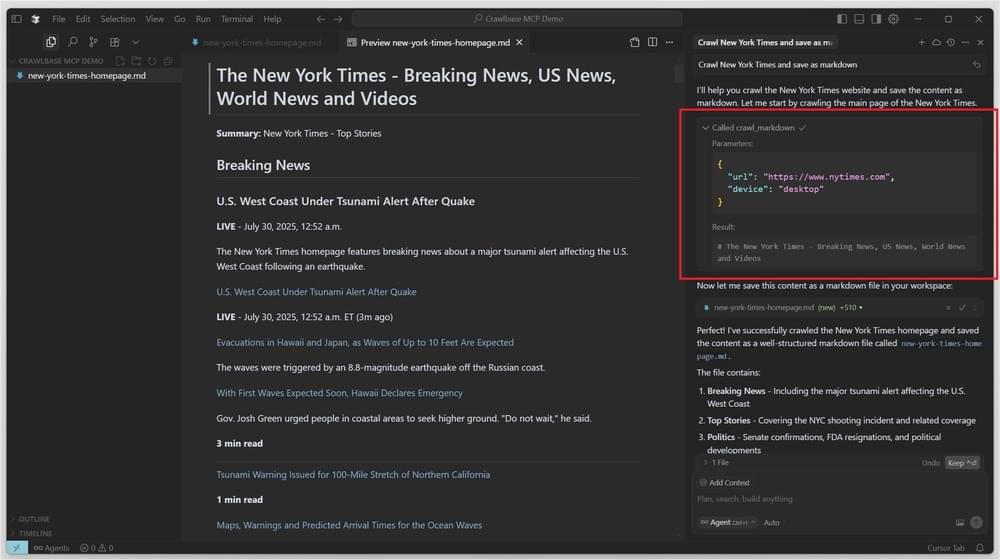Click the attach image icon in chat input
The image size is (1000, 560).
point(960,522)
